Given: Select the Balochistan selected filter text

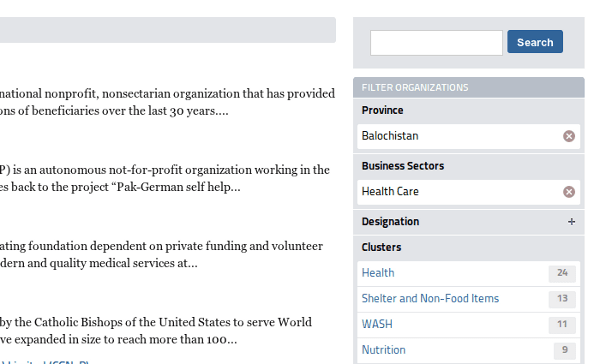Looking at the screenshot, I should [x=390, y=136].
